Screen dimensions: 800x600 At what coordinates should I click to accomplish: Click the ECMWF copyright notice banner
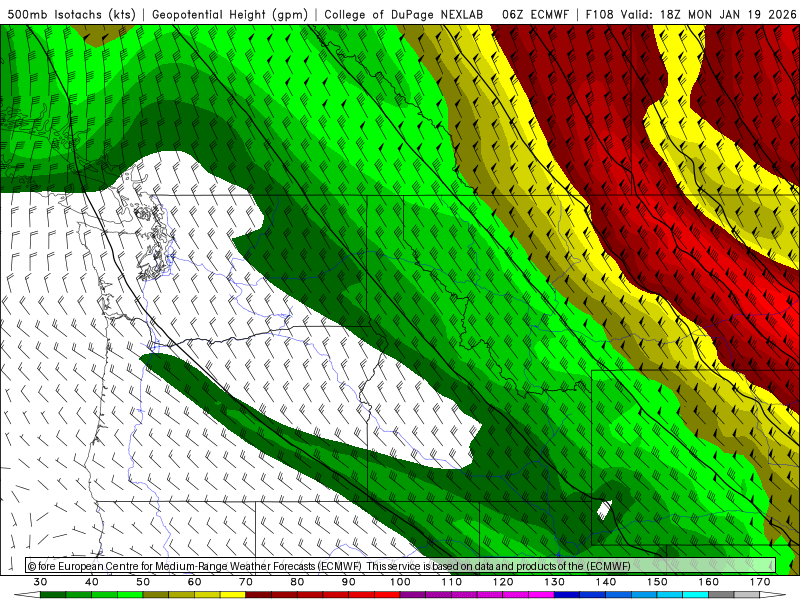coord(401,566)
